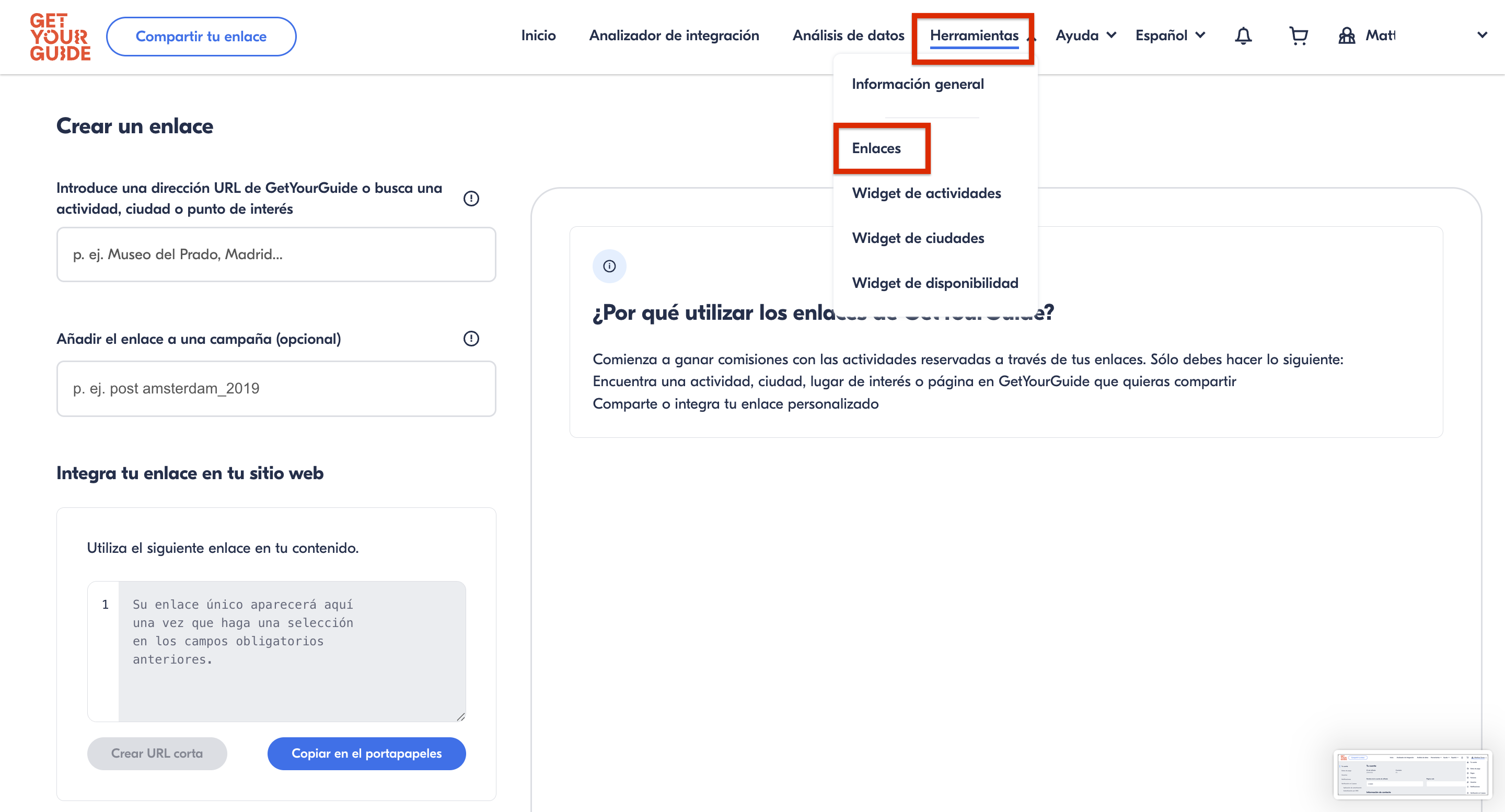
Task: Expand the Ayuda dropdown
Action: tap(1085, 36)
